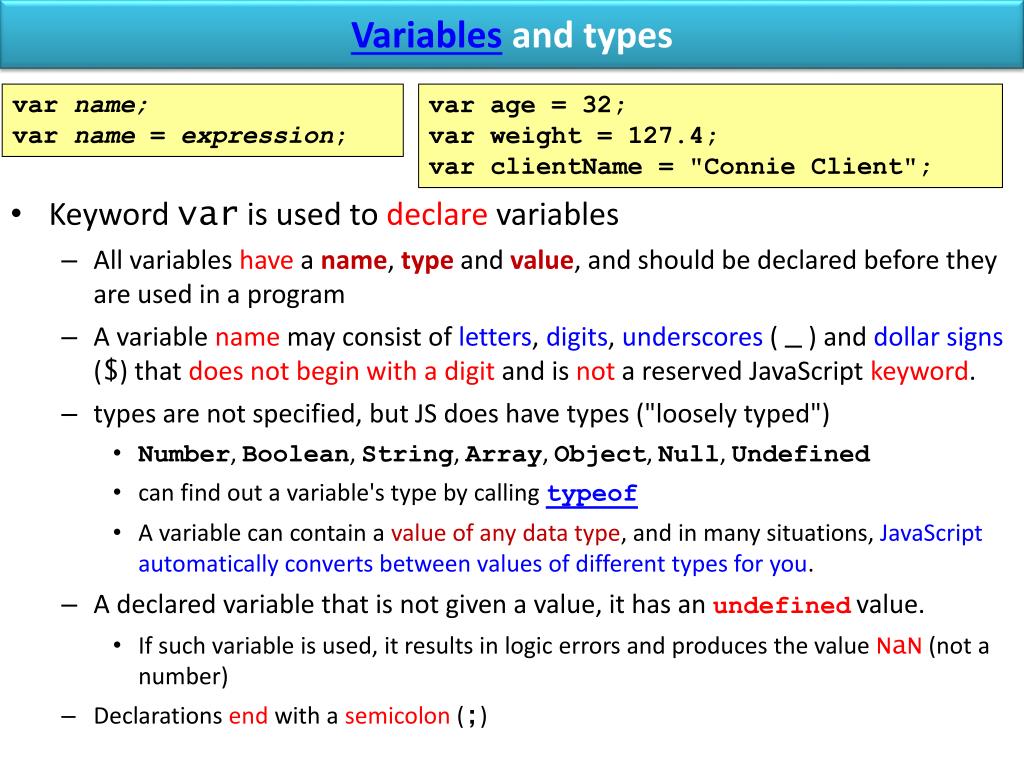Click the red word 'semicolon'

point(397,716)
